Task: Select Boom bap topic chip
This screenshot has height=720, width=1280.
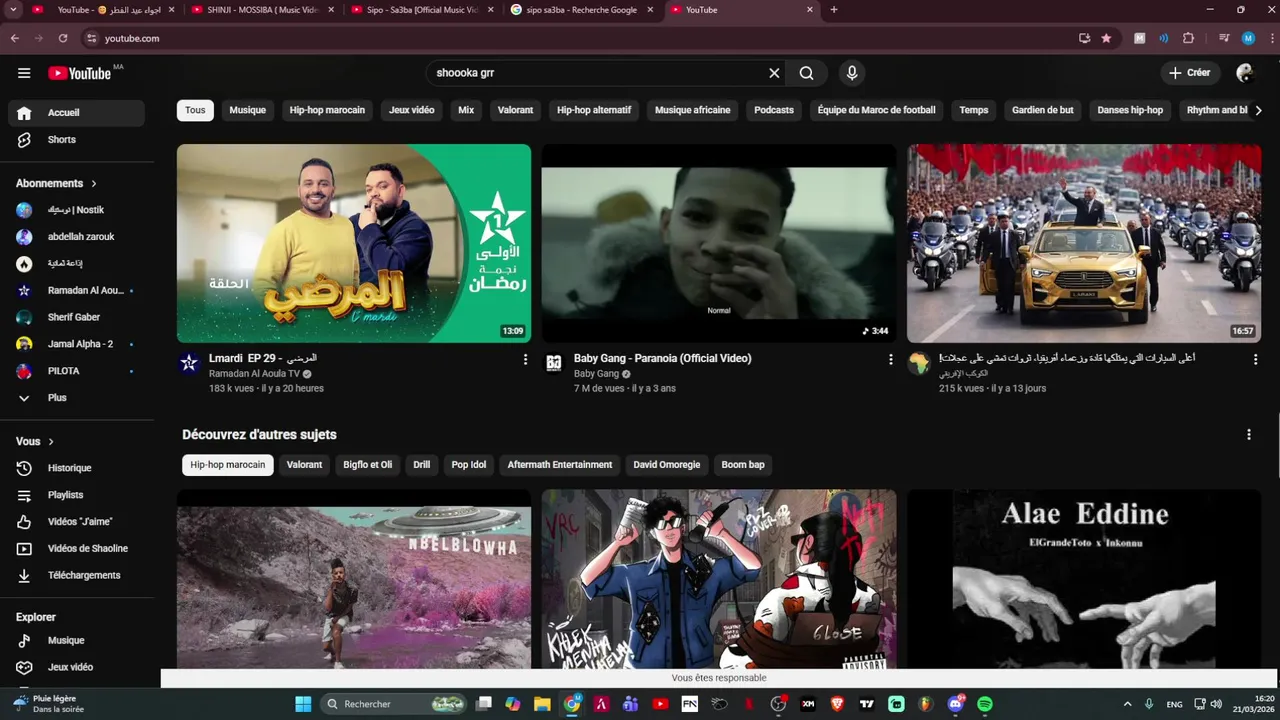Action: (743, 465)
